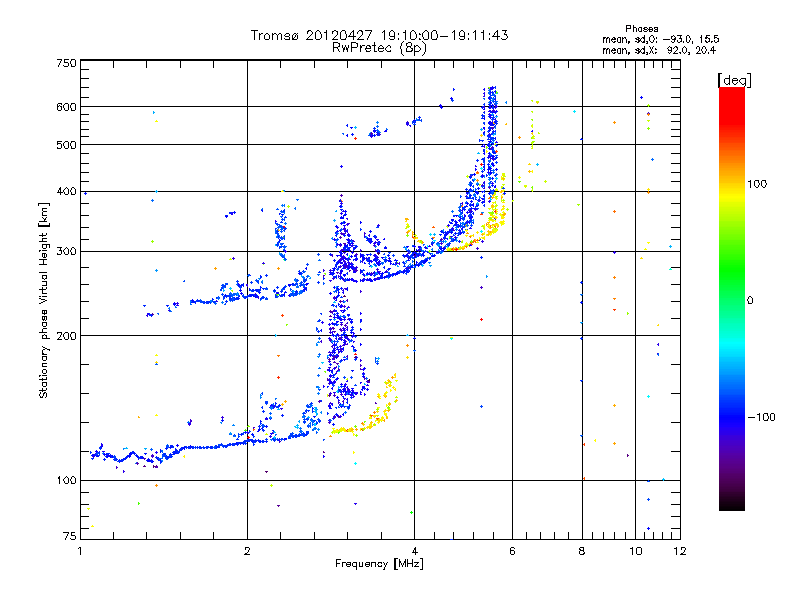Click the y-axis tick label '300'
Viewport: 800px width, 600px height.
66,252
